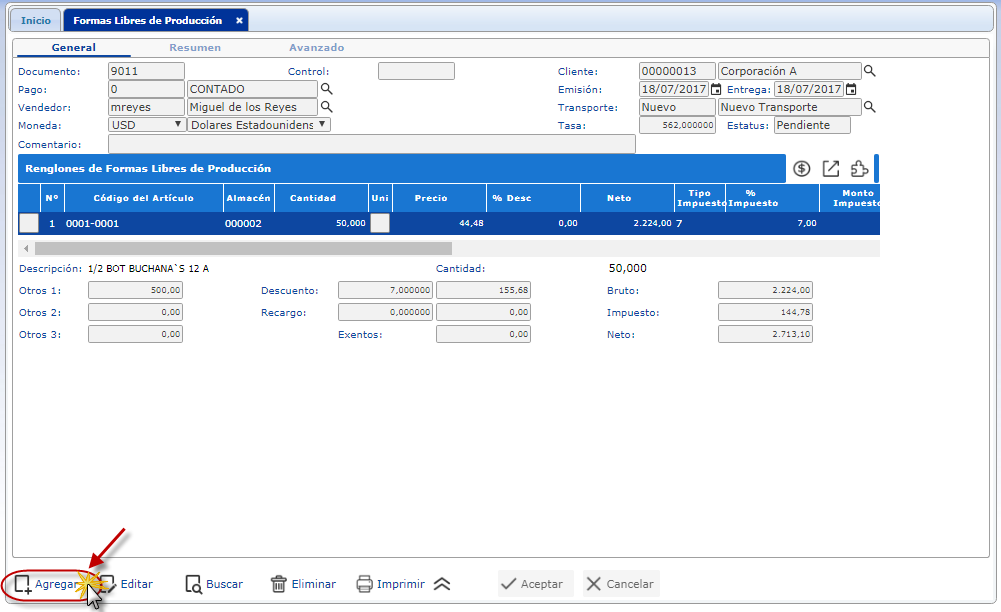
Task: Click the export arrow icon above grid
Action: 830,169
